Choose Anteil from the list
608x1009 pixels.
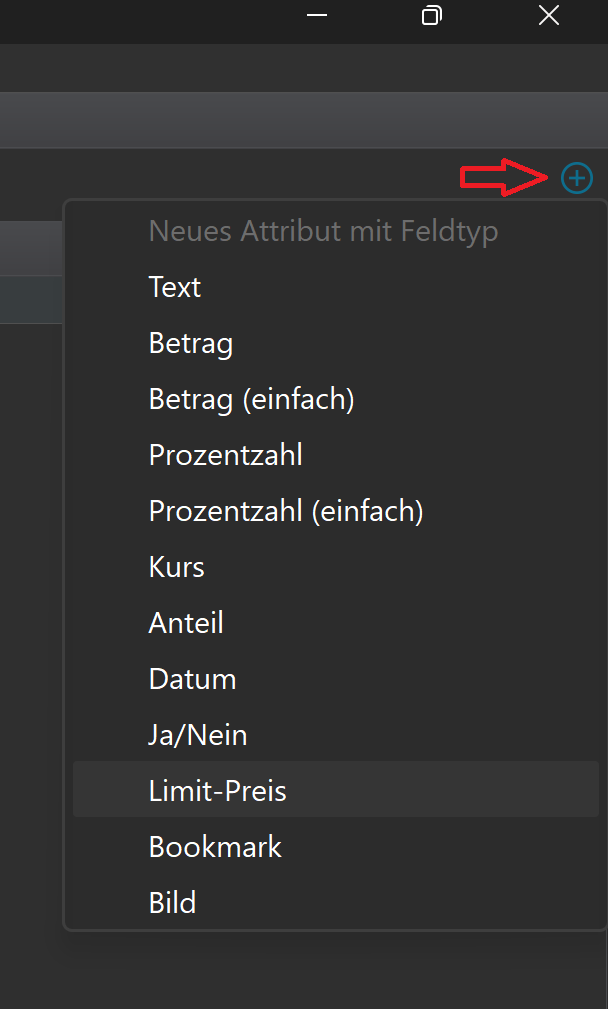coord(186,624)
